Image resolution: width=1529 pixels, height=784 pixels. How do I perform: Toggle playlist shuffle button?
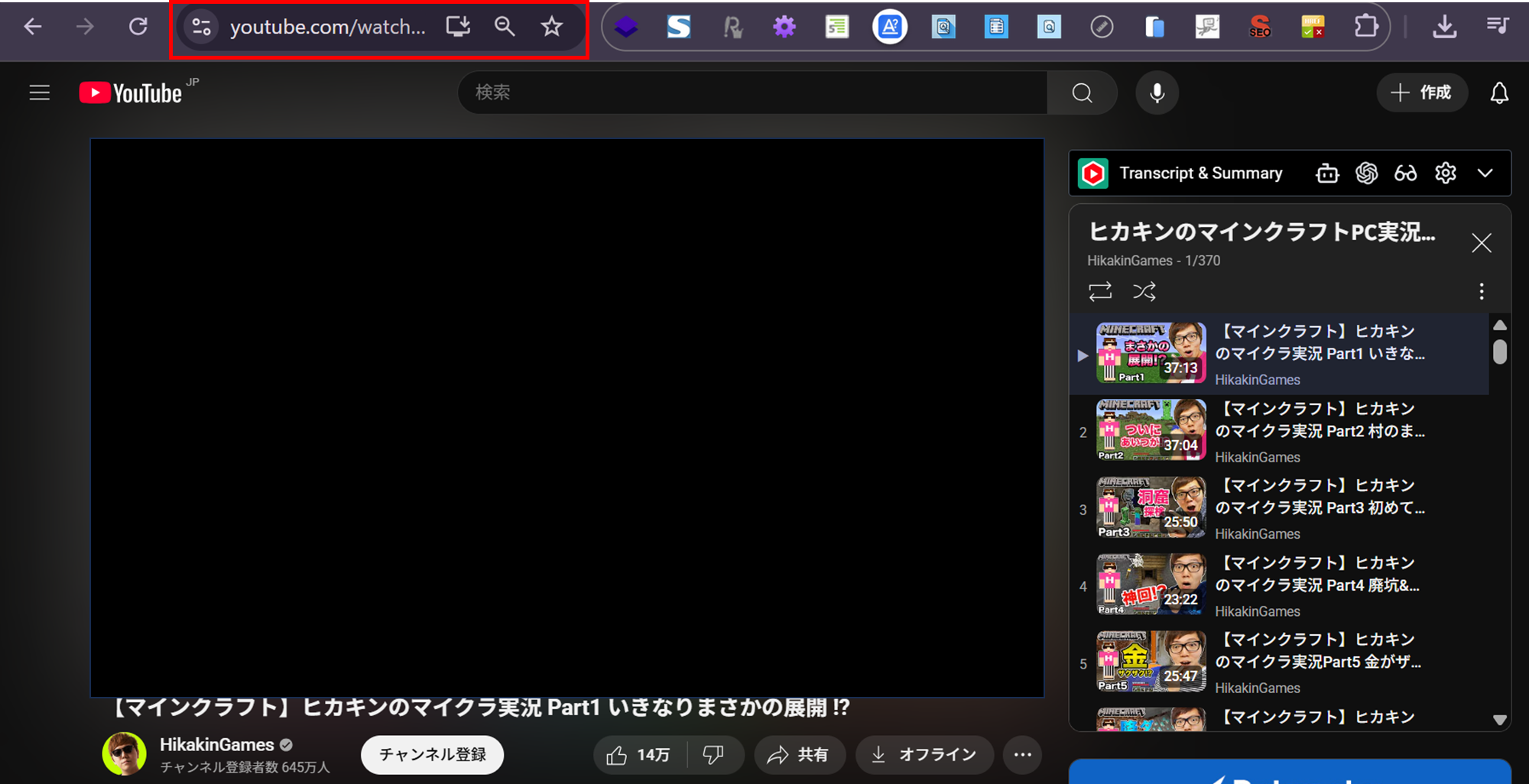pos(1144,291)
